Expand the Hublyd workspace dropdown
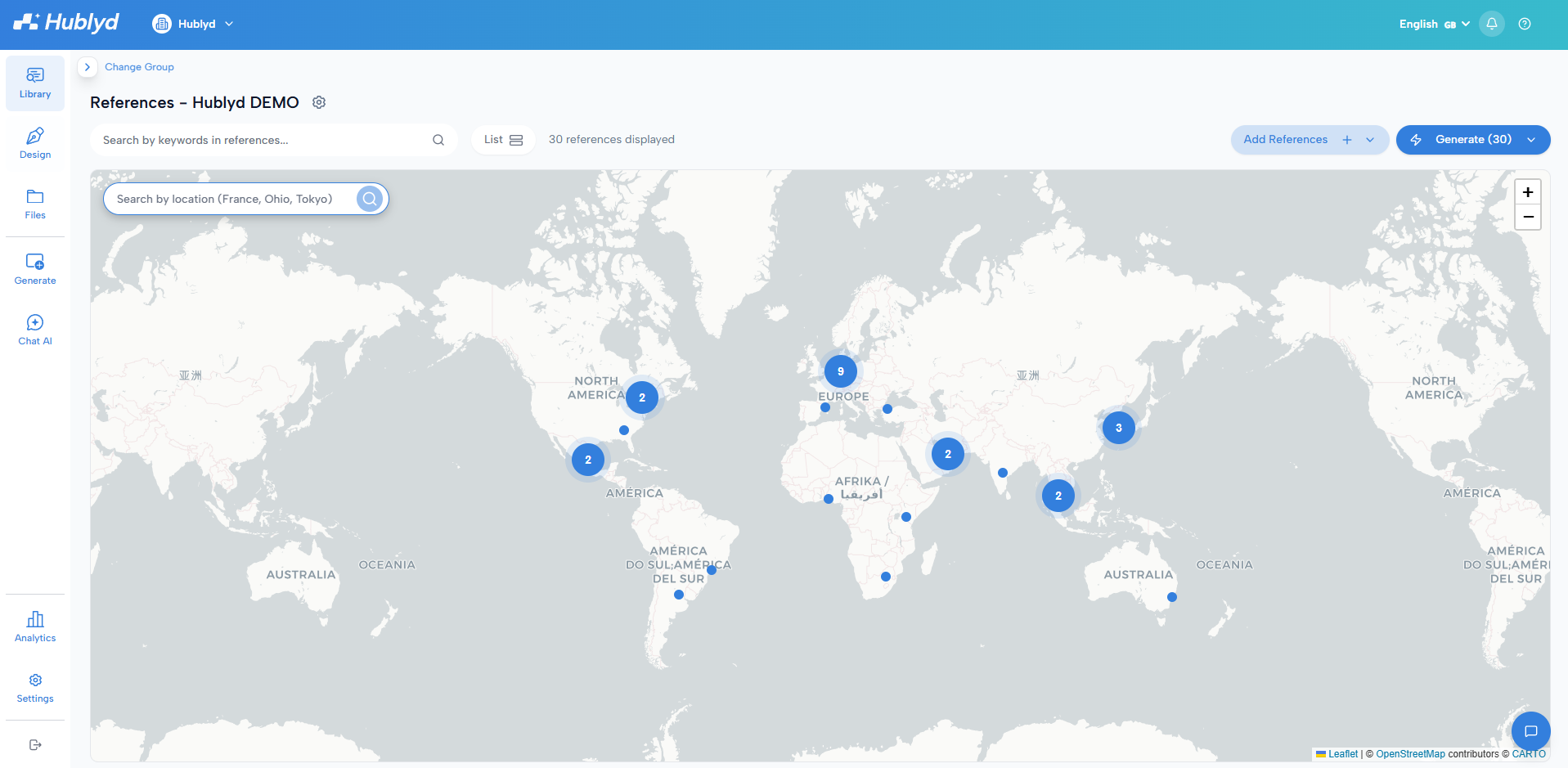Image resolution: width=1568 pixels, height=768 pixels. [x=193, y=24]
